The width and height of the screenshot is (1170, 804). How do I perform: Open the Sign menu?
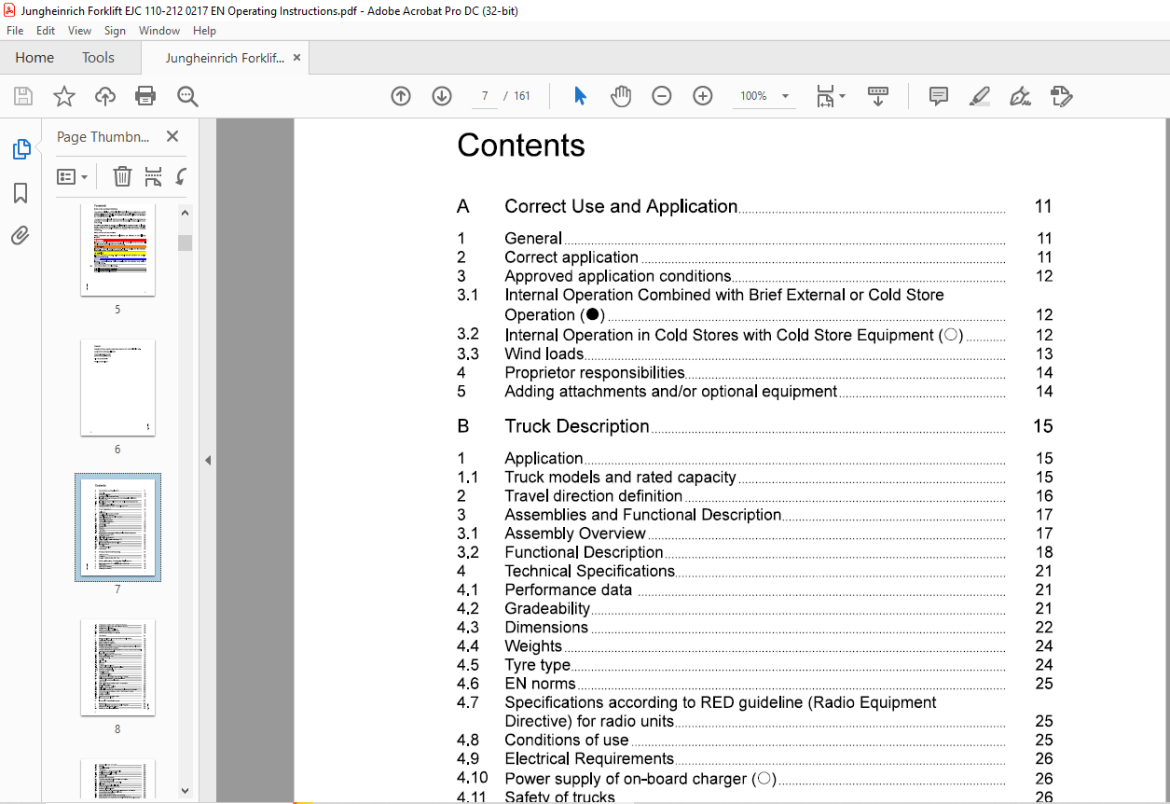pos(115,31)
